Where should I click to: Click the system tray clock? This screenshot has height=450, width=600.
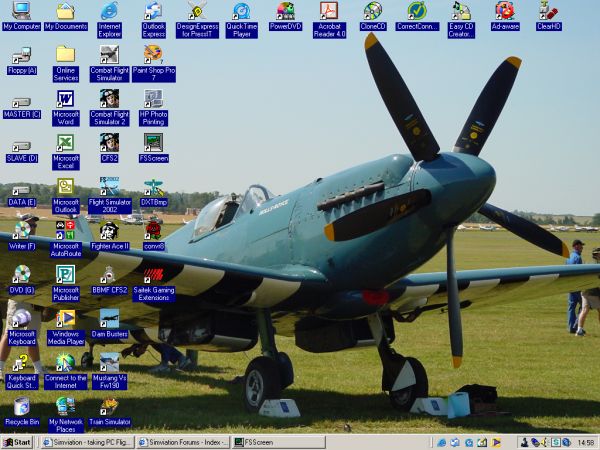585,442
